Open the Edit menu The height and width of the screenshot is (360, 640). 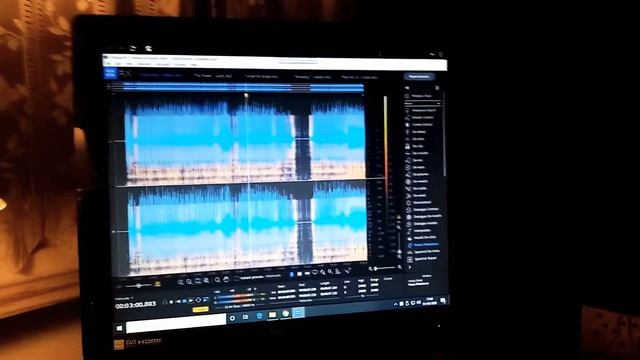[118, 64]
